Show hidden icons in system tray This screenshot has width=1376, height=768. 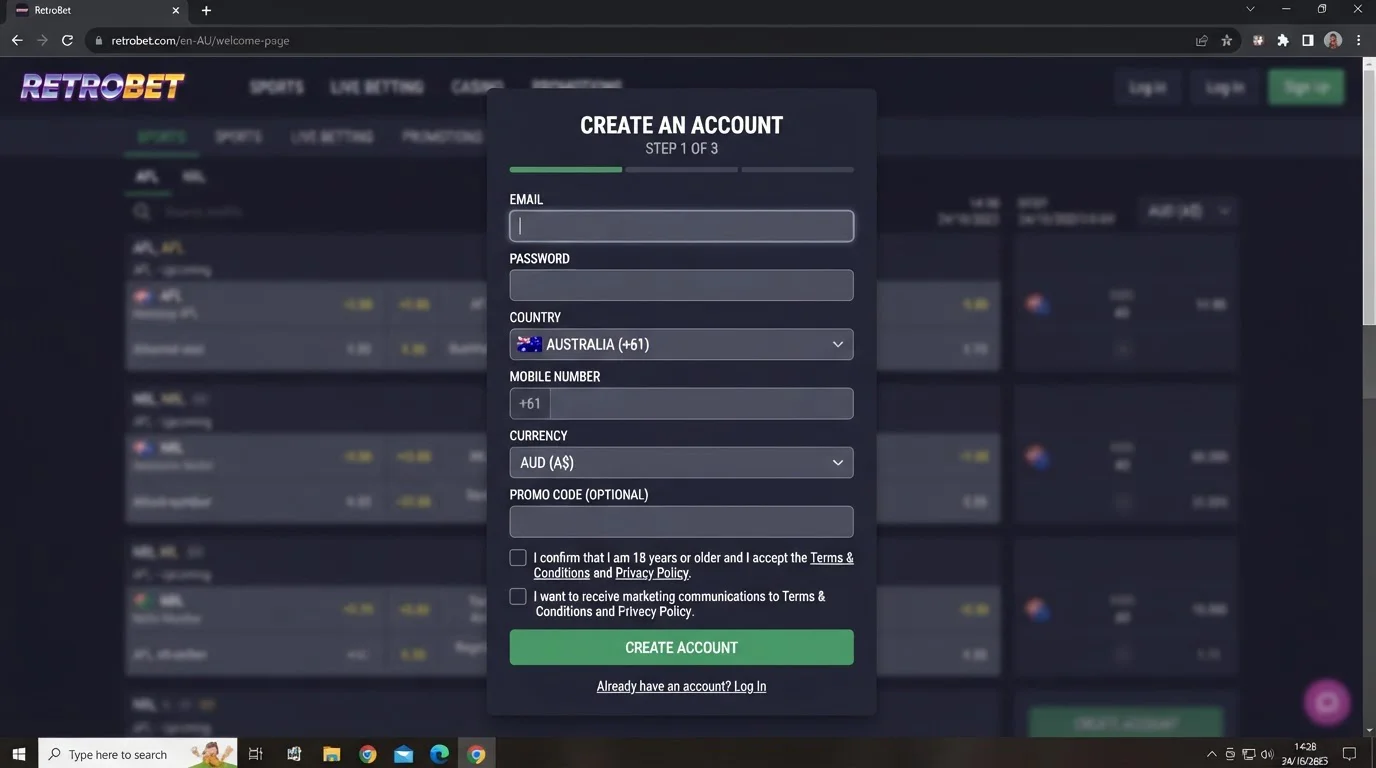[1212, 754]
